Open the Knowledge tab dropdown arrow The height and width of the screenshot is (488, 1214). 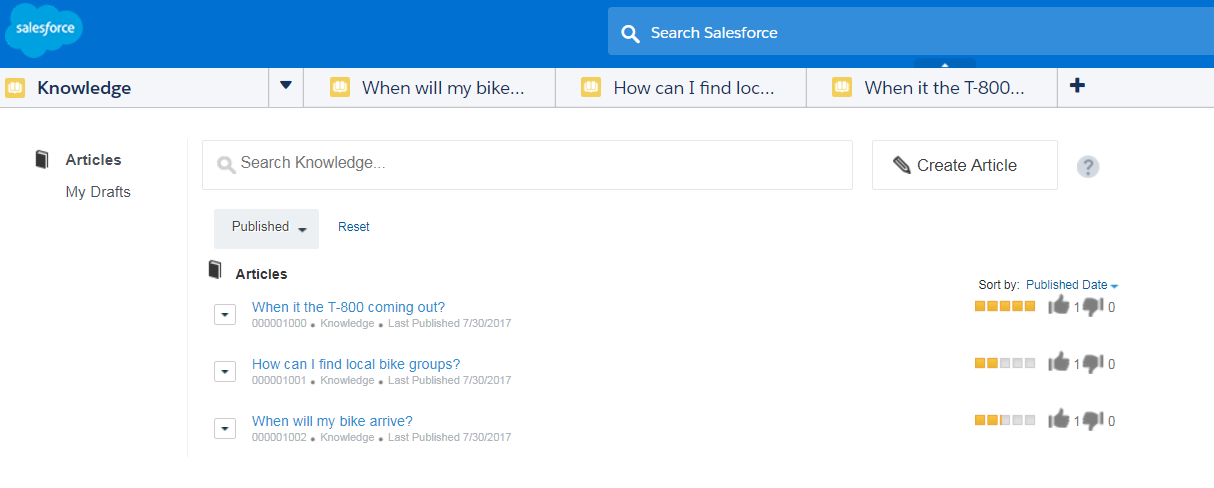point(286,86)
